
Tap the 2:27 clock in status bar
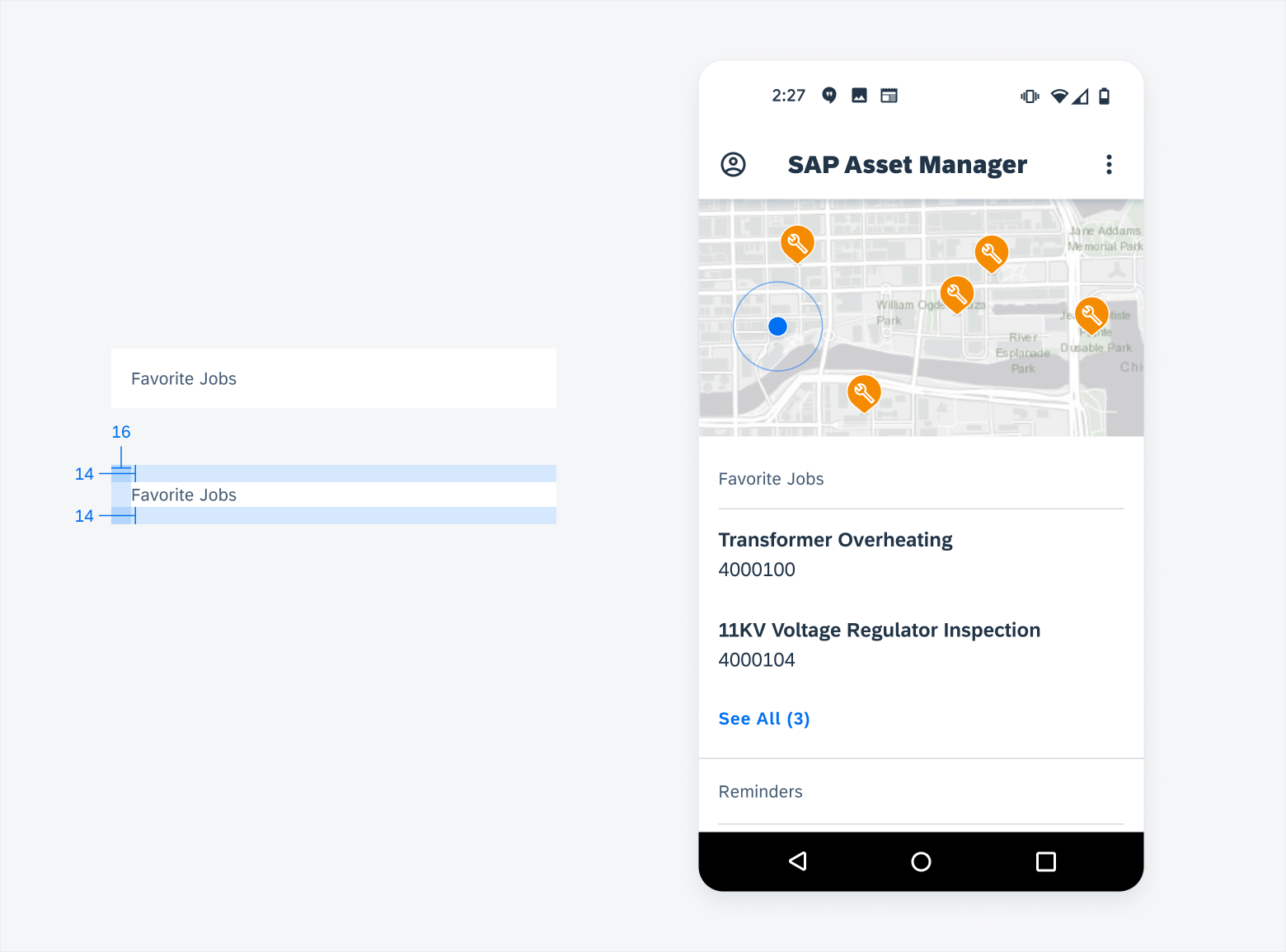(x=788, y=96)
